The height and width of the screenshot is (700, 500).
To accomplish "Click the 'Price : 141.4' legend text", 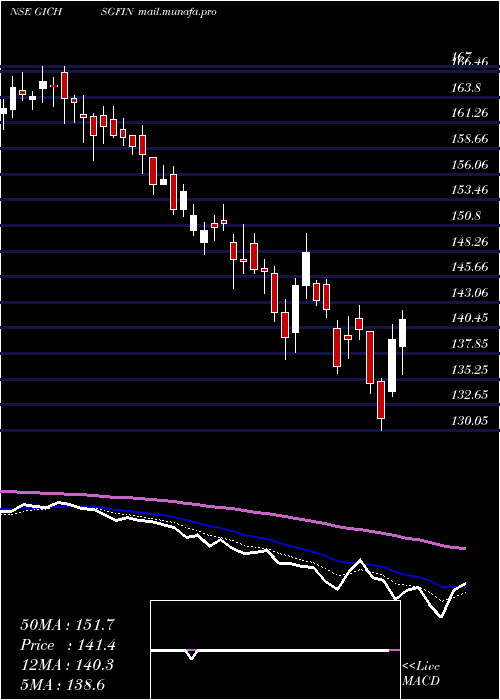I will [x=68, y=645].
